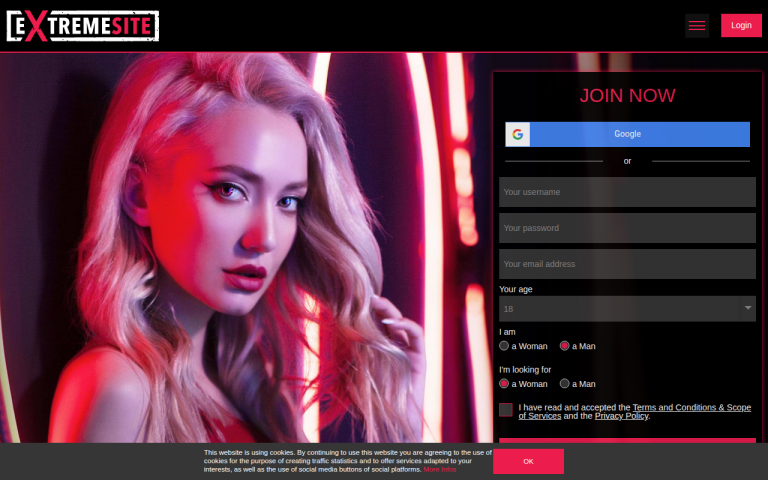The image size is (768, 480).
Task: Click the Google G logo icon
Action: [x=518, y=134]
